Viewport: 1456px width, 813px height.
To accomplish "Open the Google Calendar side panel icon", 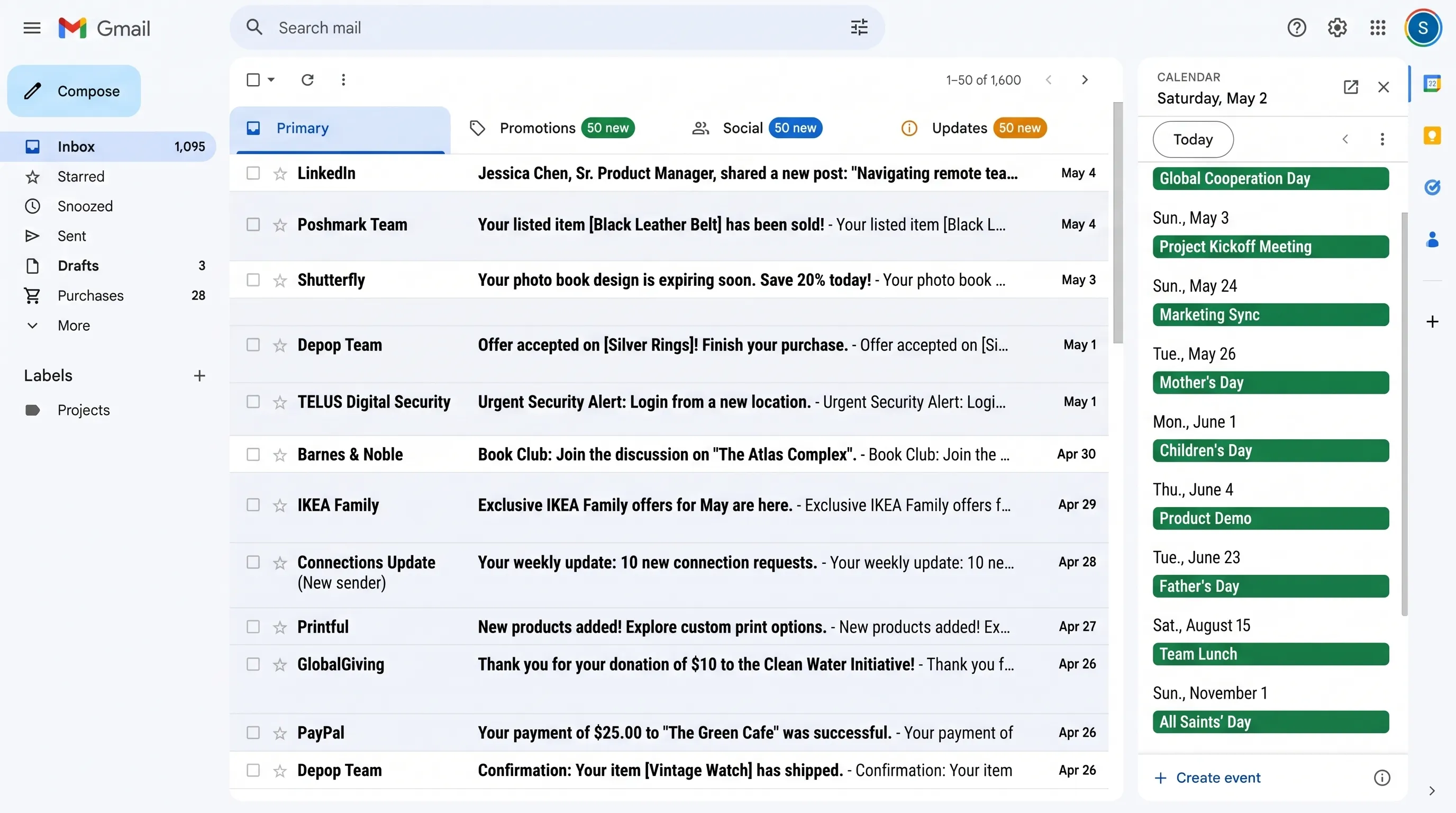I will 1432,84.
